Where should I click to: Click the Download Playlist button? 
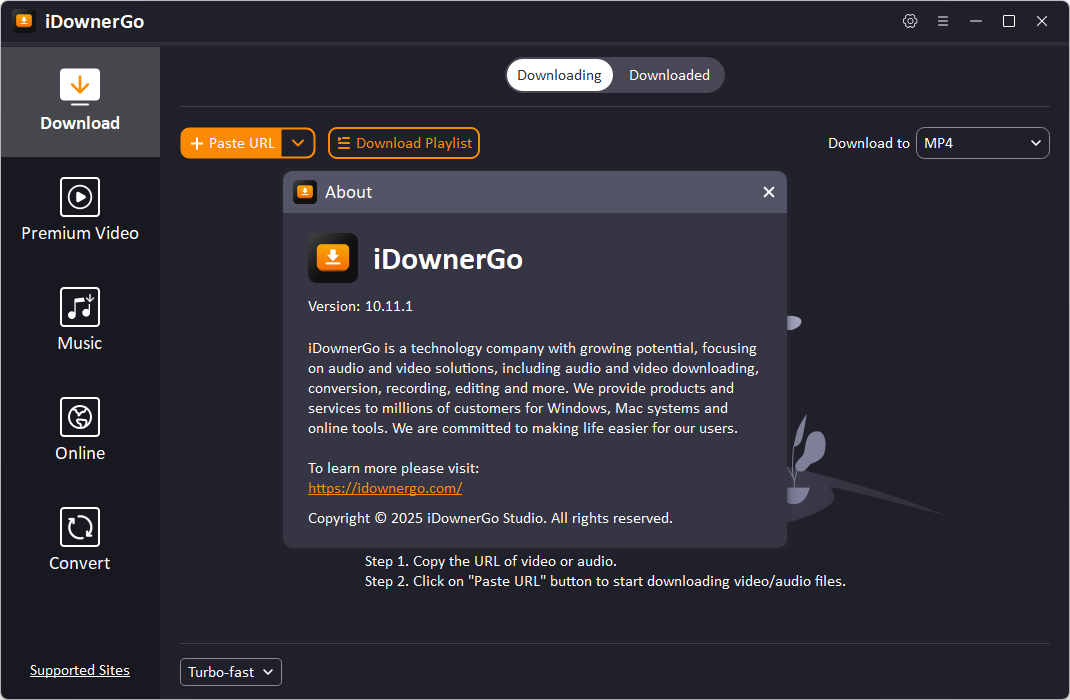point(404,143)
